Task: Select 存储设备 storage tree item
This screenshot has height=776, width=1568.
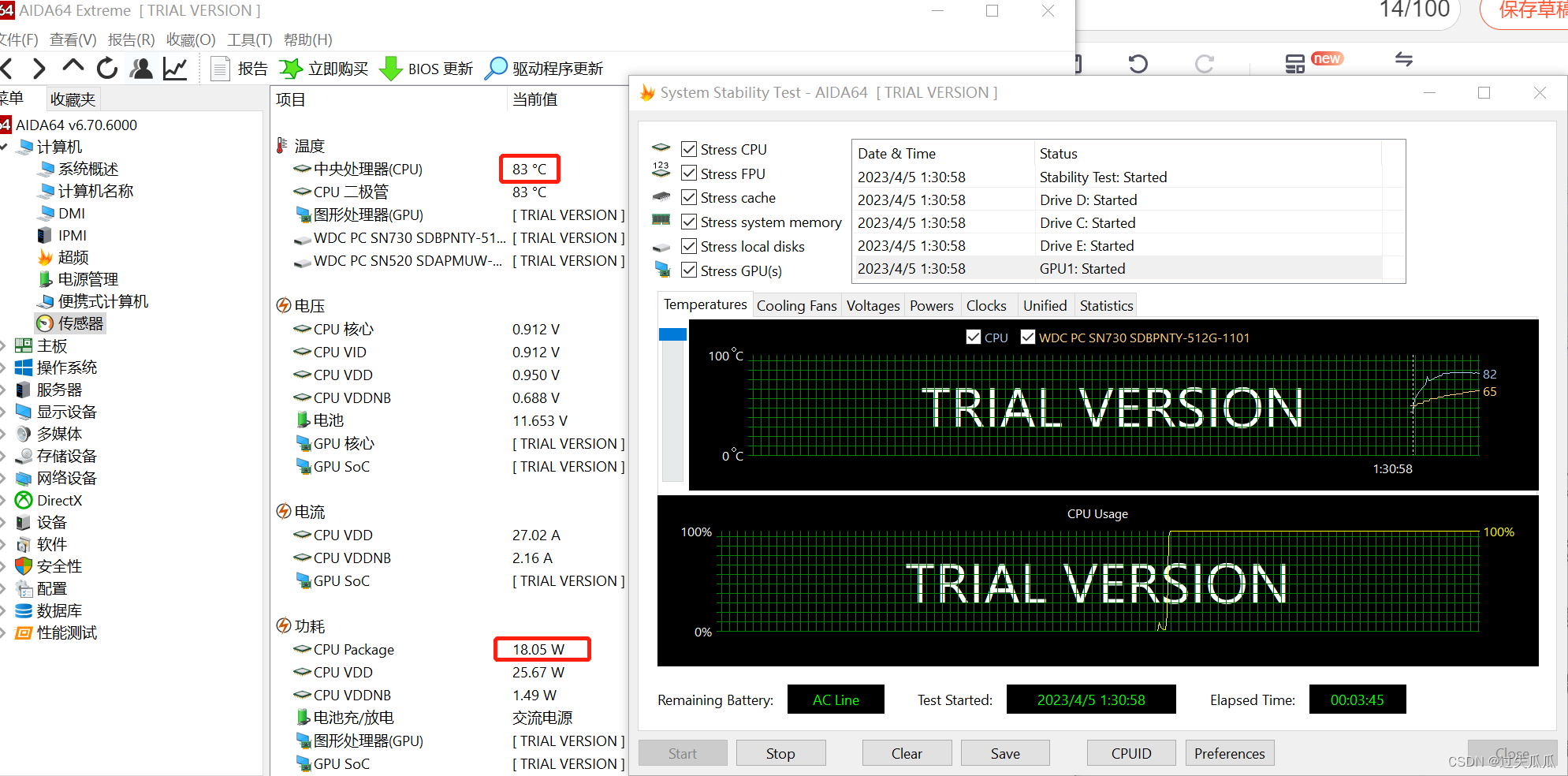Action: click(x=56, y=456)
